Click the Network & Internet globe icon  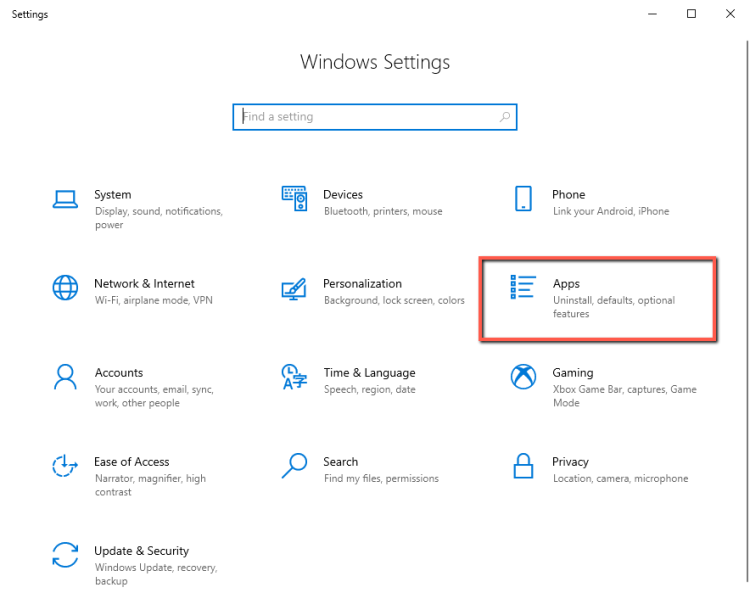tap(65, 287)
